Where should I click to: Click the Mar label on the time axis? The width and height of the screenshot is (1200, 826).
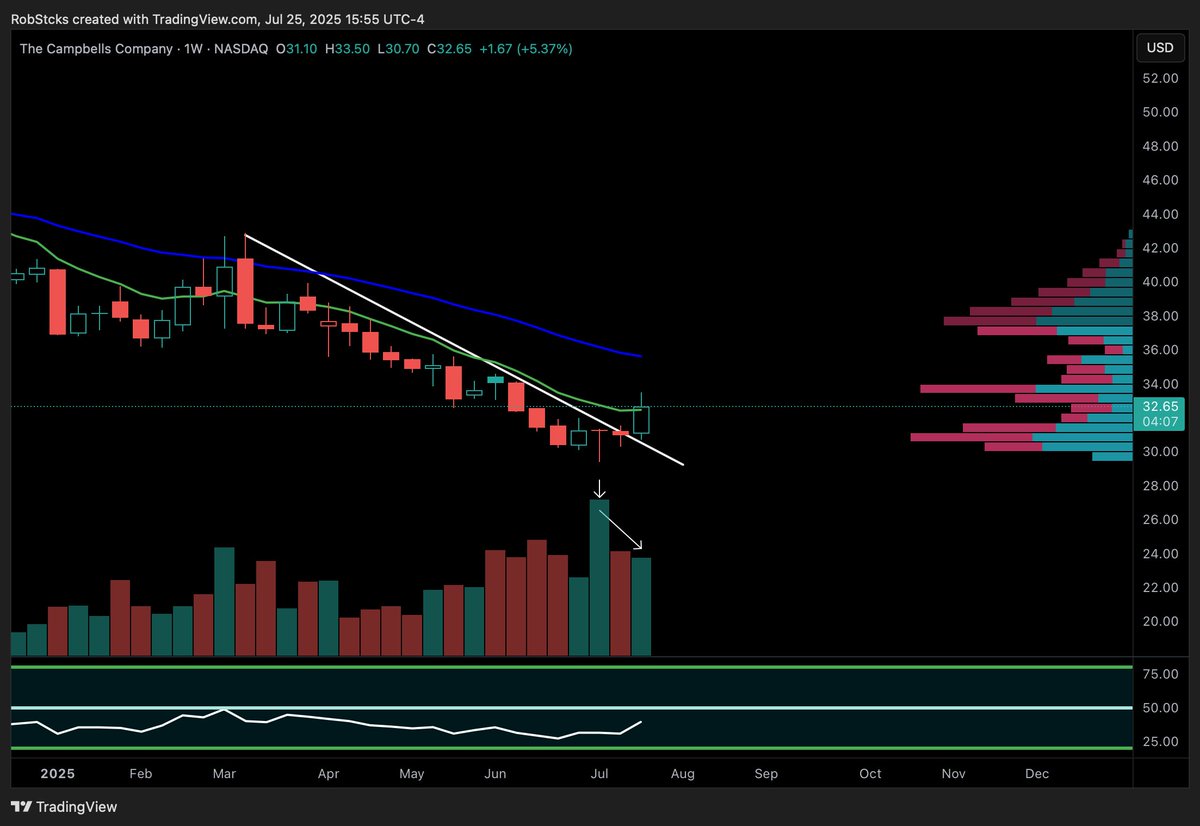[225, 774]
